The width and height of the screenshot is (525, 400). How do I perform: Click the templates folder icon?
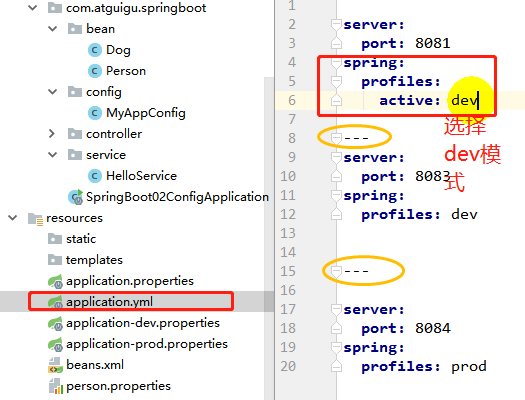tap(55, 260)
